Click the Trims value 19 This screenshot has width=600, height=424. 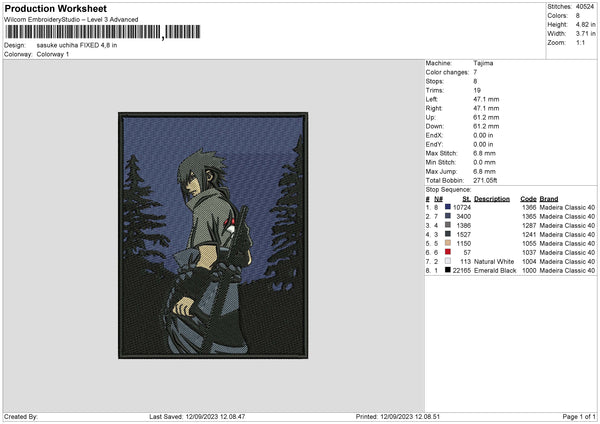477,90
